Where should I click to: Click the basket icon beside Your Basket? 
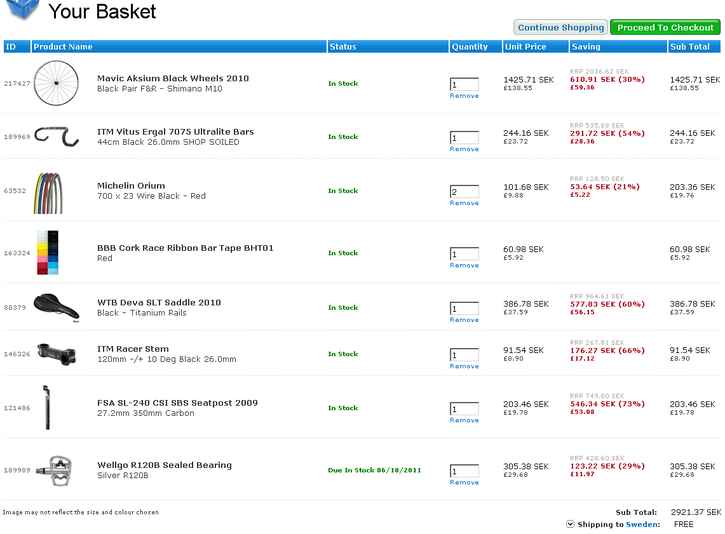(x=21, y=9)
